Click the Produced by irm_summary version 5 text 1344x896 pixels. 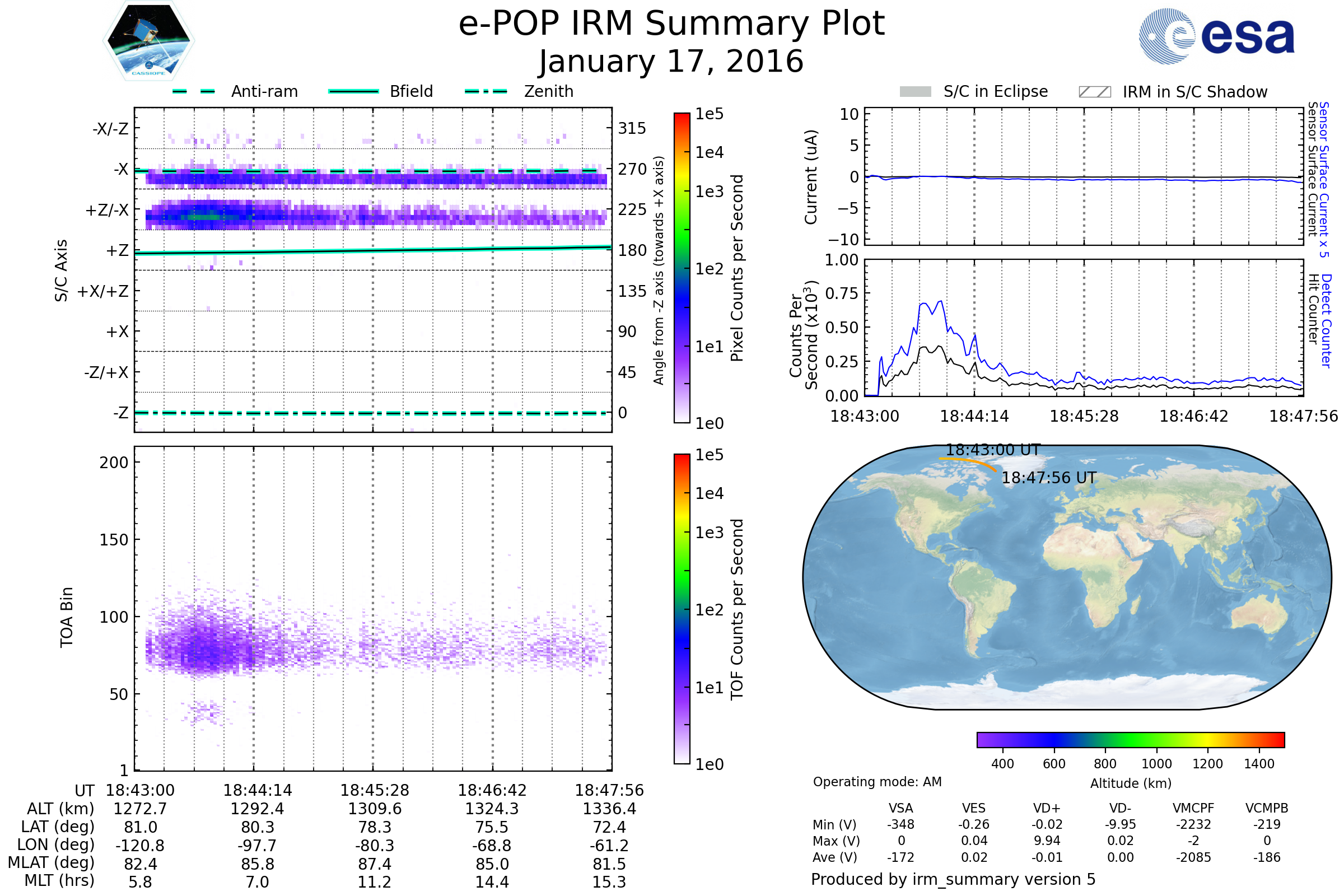pyautogui.click(x=953, y=879)
